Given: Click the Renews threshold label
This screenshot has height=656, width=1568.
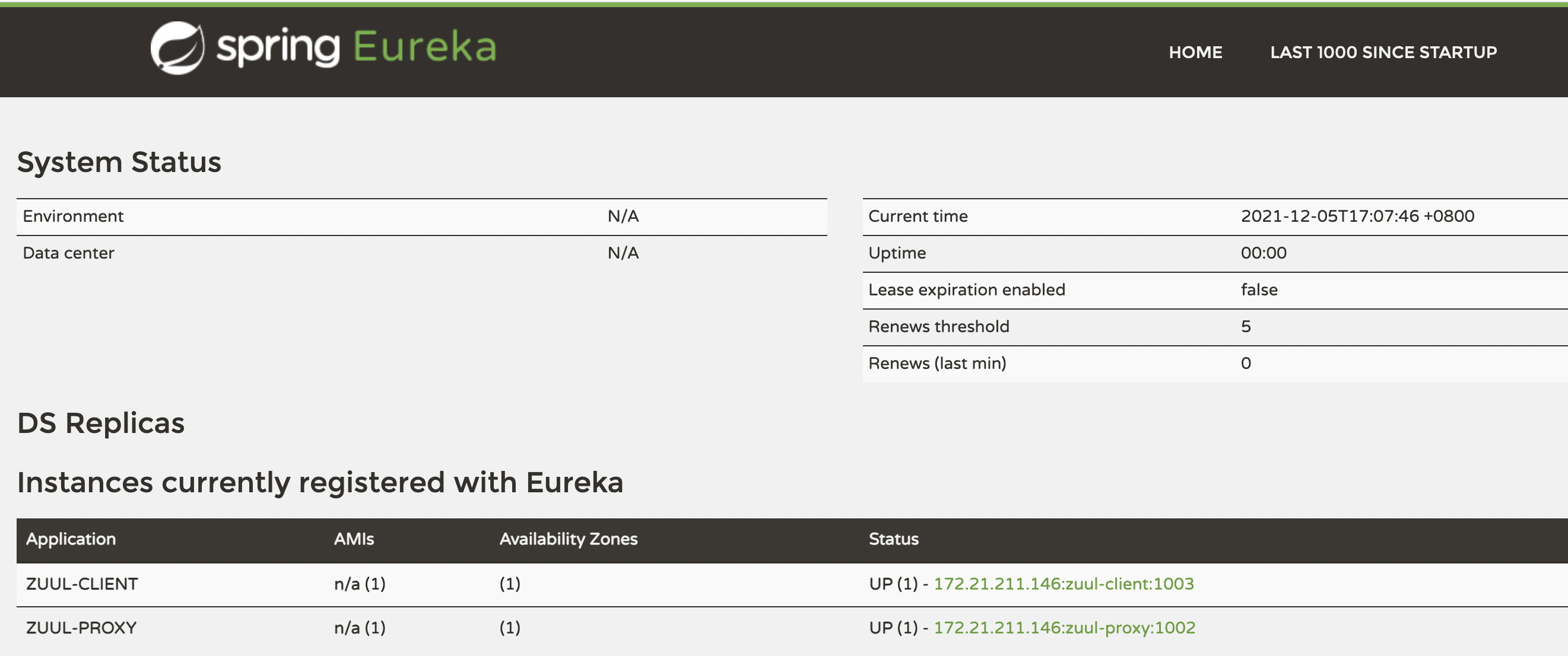Looking at the screenshot, I should [939, 327].
